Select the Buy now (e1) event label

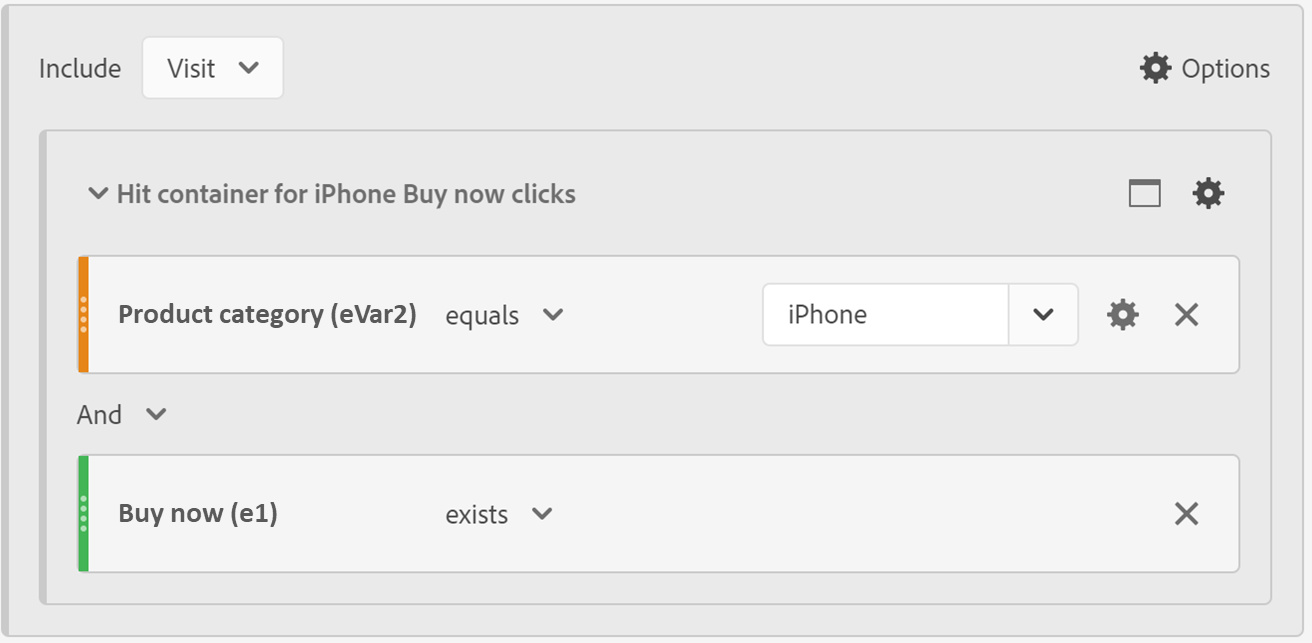pos(198,514)
